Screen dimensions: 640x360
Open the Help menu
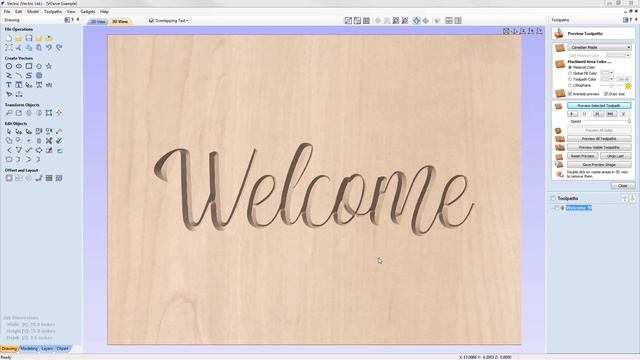104,12
